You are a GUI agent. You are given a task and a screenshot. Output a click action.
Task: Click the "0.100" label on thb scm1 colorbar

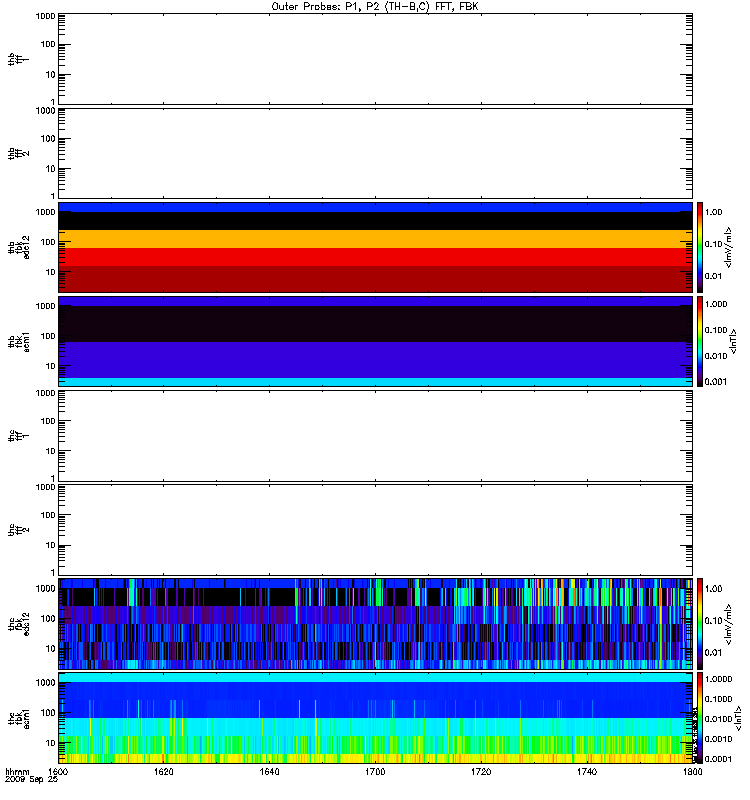point(716,330)
